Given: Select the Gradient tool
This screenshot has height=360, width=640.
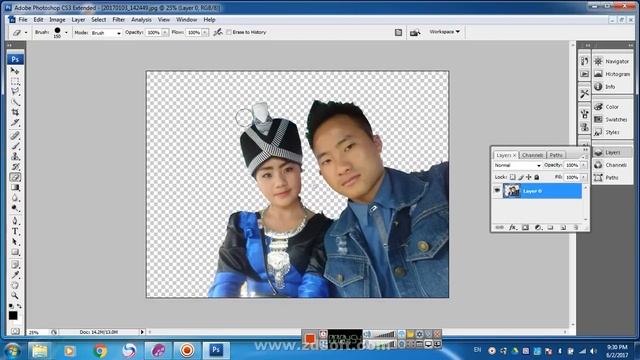Looking at the screenshot, I should coord(15,188).
